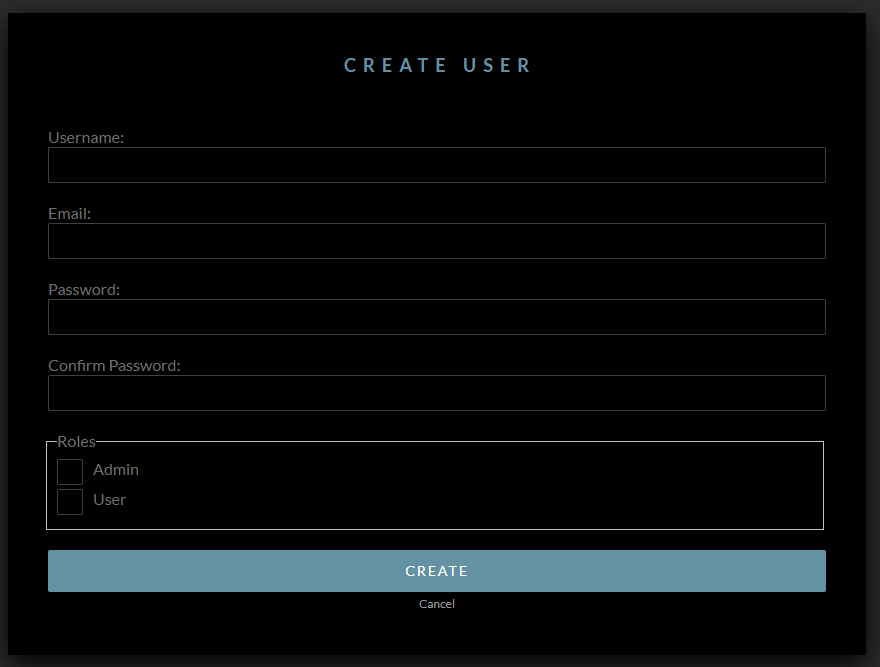The width and height of the screenshot is (880, 667).
Task: Toggle Admin by clicking its text label
Action: pyautogui.click(x=116, y=470)
